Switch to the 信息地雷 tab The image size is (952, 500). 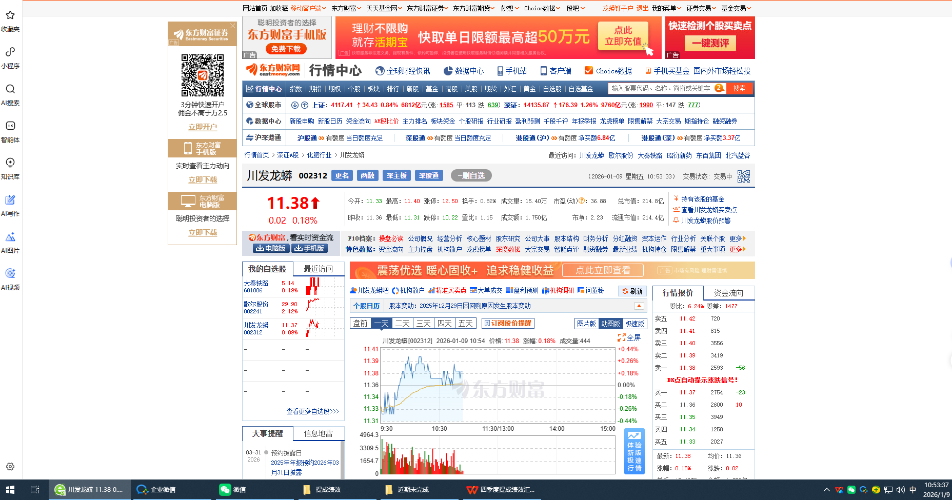[x=318, y=434]
